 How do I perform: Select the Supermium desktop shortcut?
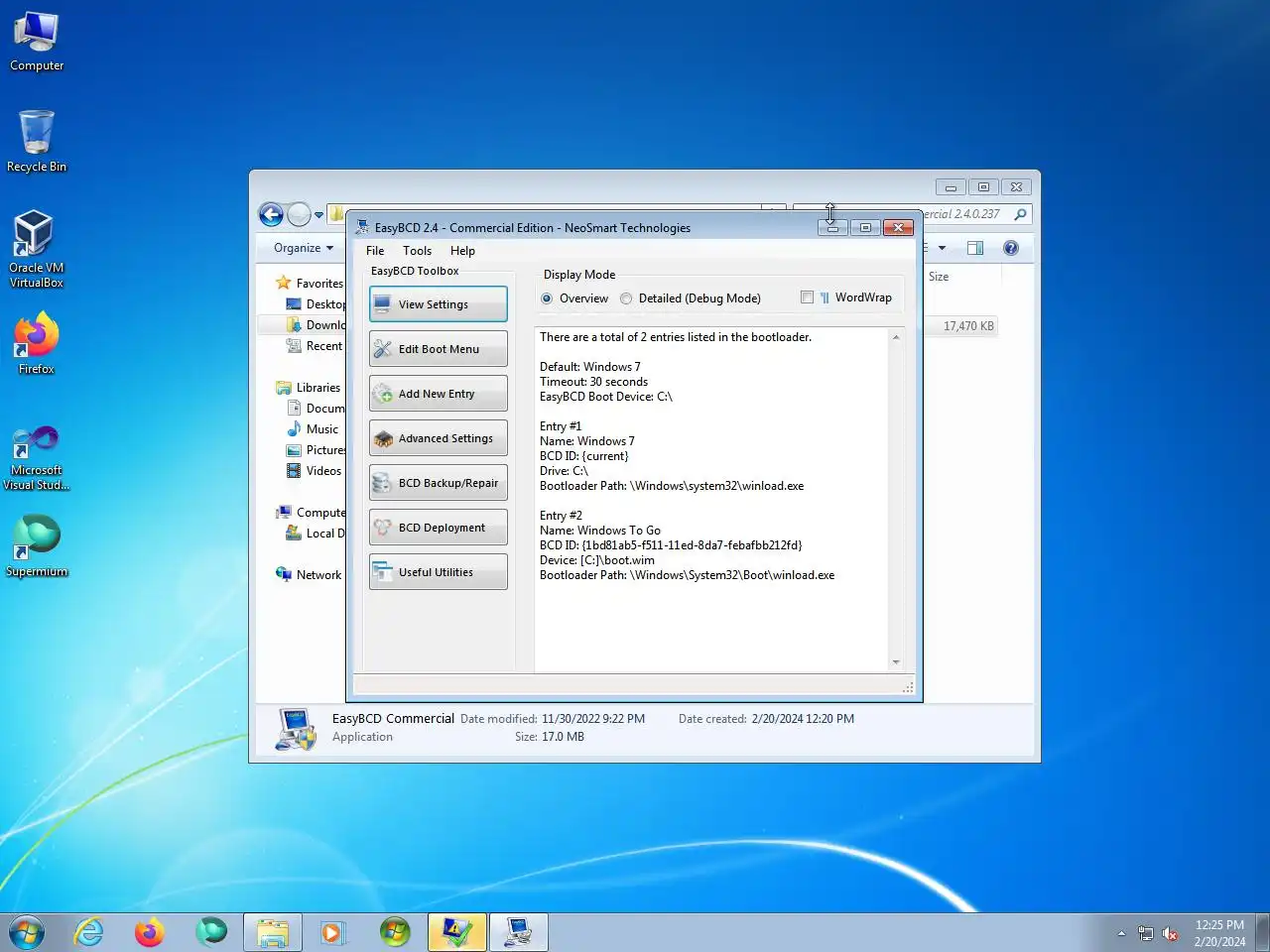(x=37, y=545)
